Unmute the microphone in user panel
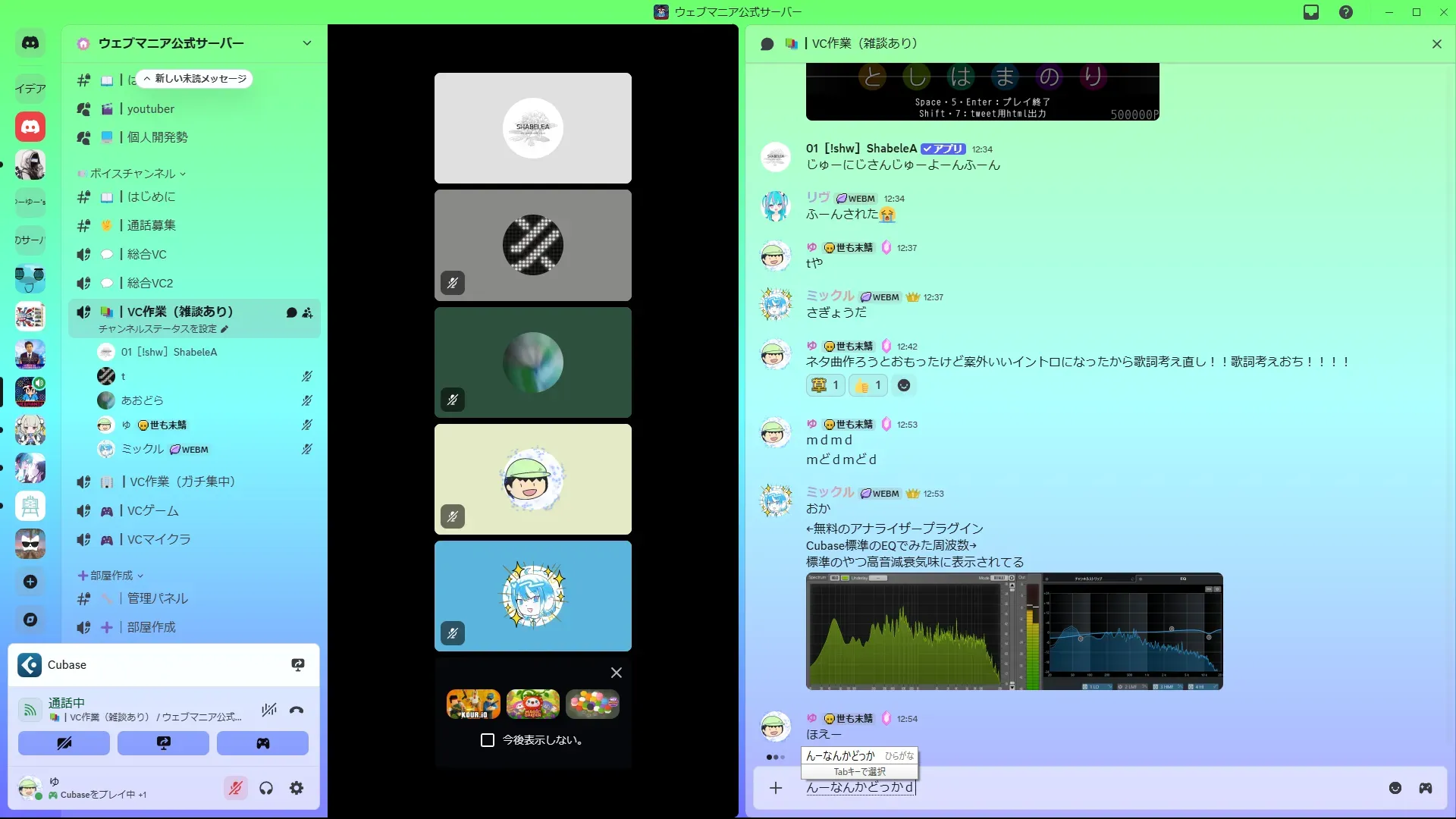The width and height of the screenshot is (1456, 819). pyautogui.click(x=236, y=789)
